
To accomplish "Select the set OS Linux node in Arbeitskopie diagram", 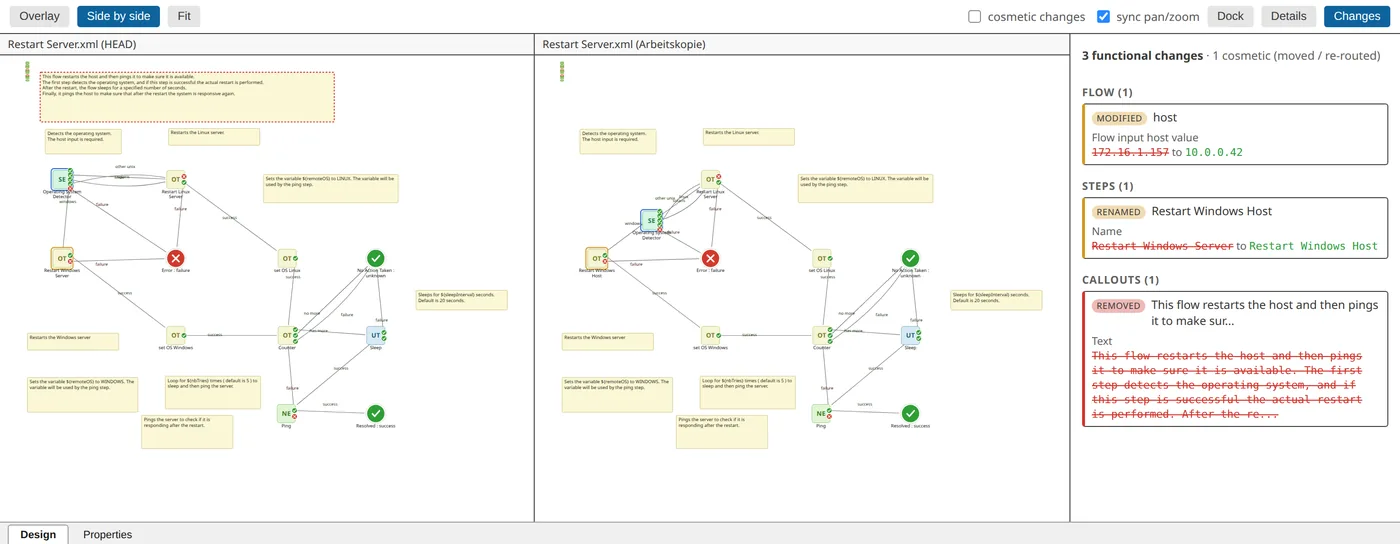I will pos(822,258).
